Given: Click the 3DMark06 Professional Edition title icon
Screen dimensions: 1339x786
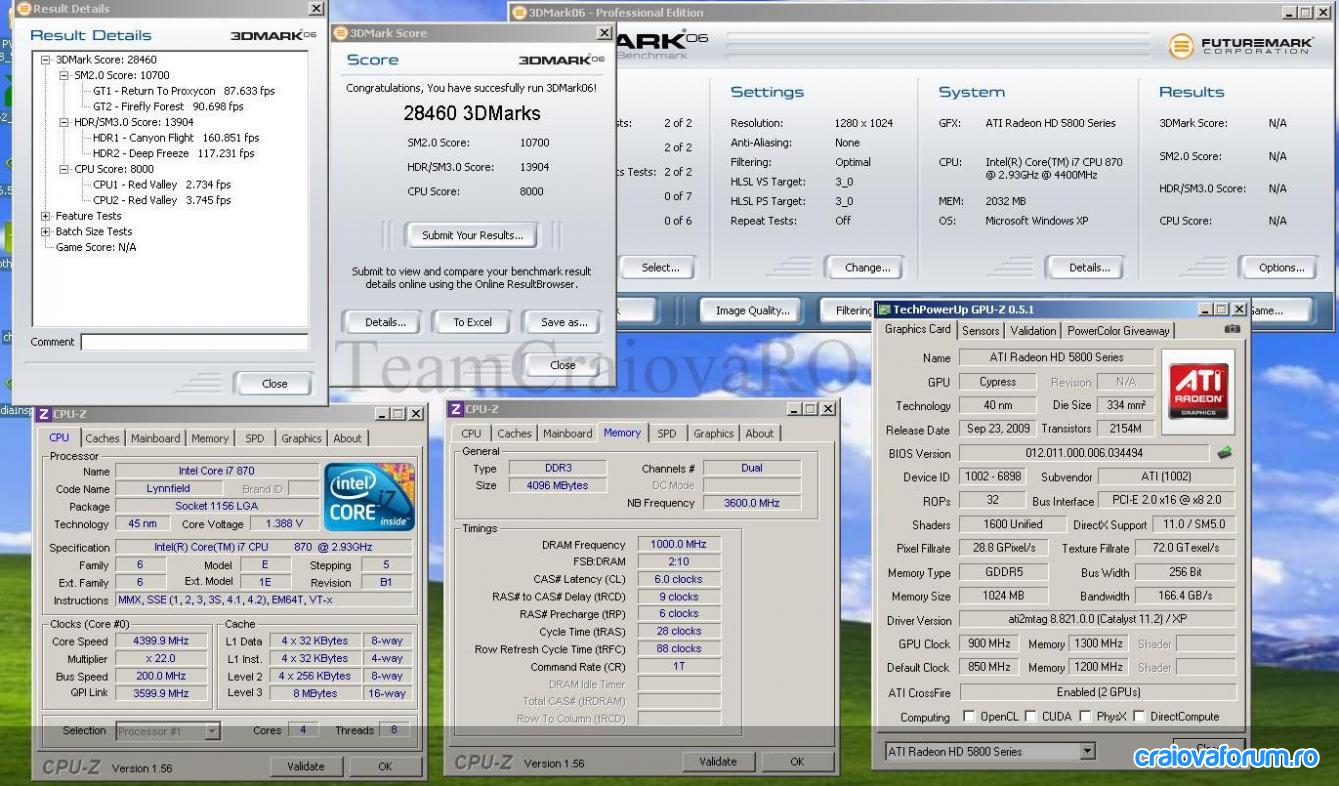Looking at the screenshot, I should tap(518, 12).
